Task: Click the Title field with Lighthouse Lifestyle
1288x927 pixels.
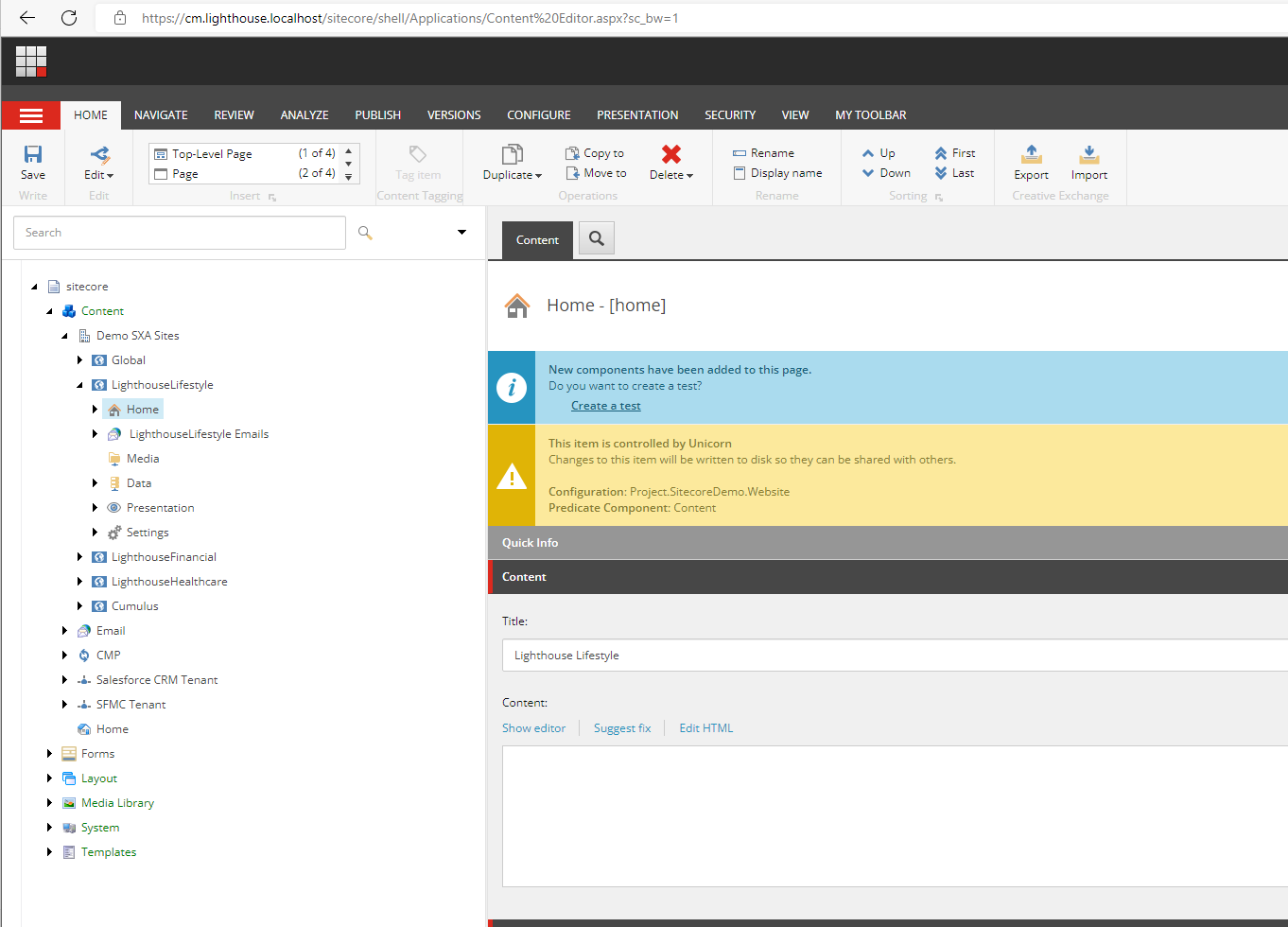Action: pos(895,656)
